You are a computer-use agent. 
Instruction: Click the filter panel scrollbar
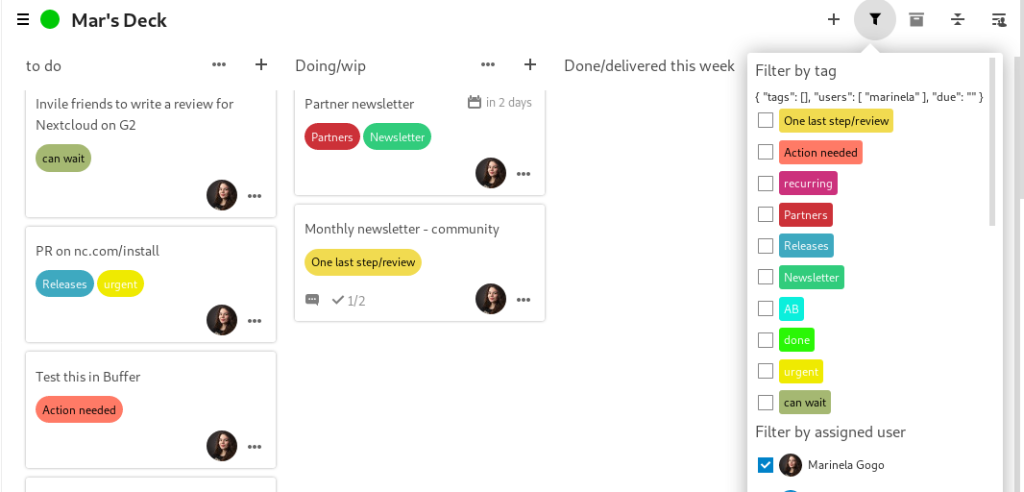[x=992, y=140]
